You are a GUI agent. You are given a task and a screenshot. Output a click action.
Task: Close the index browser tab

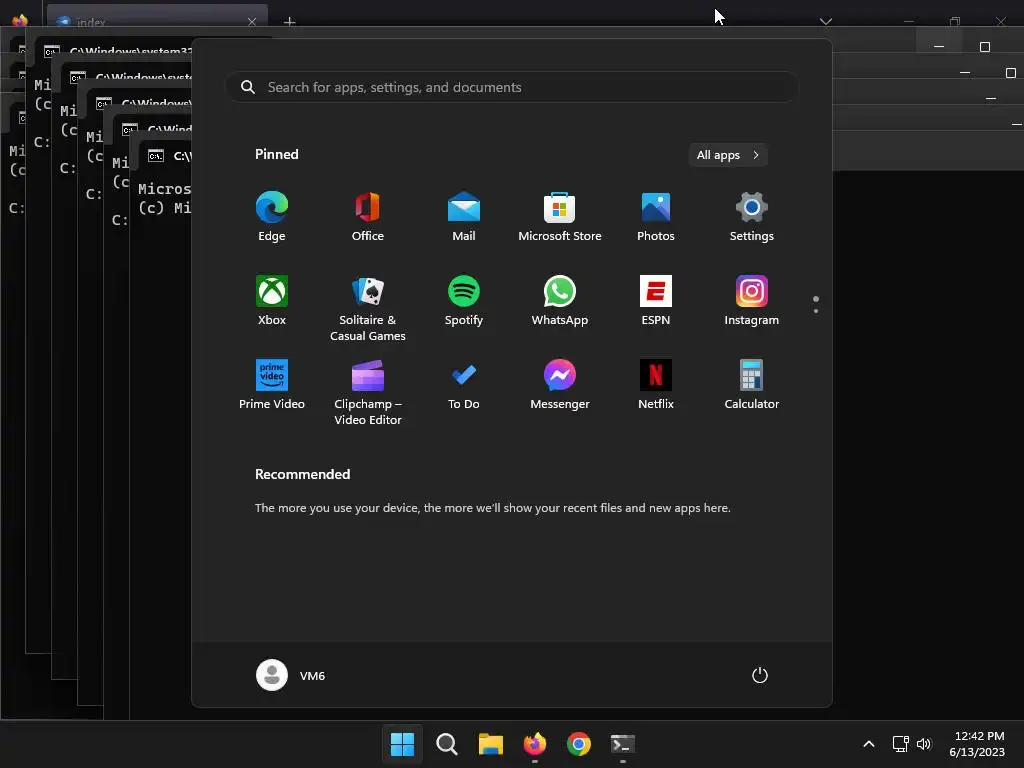click(x=252, y=22)
